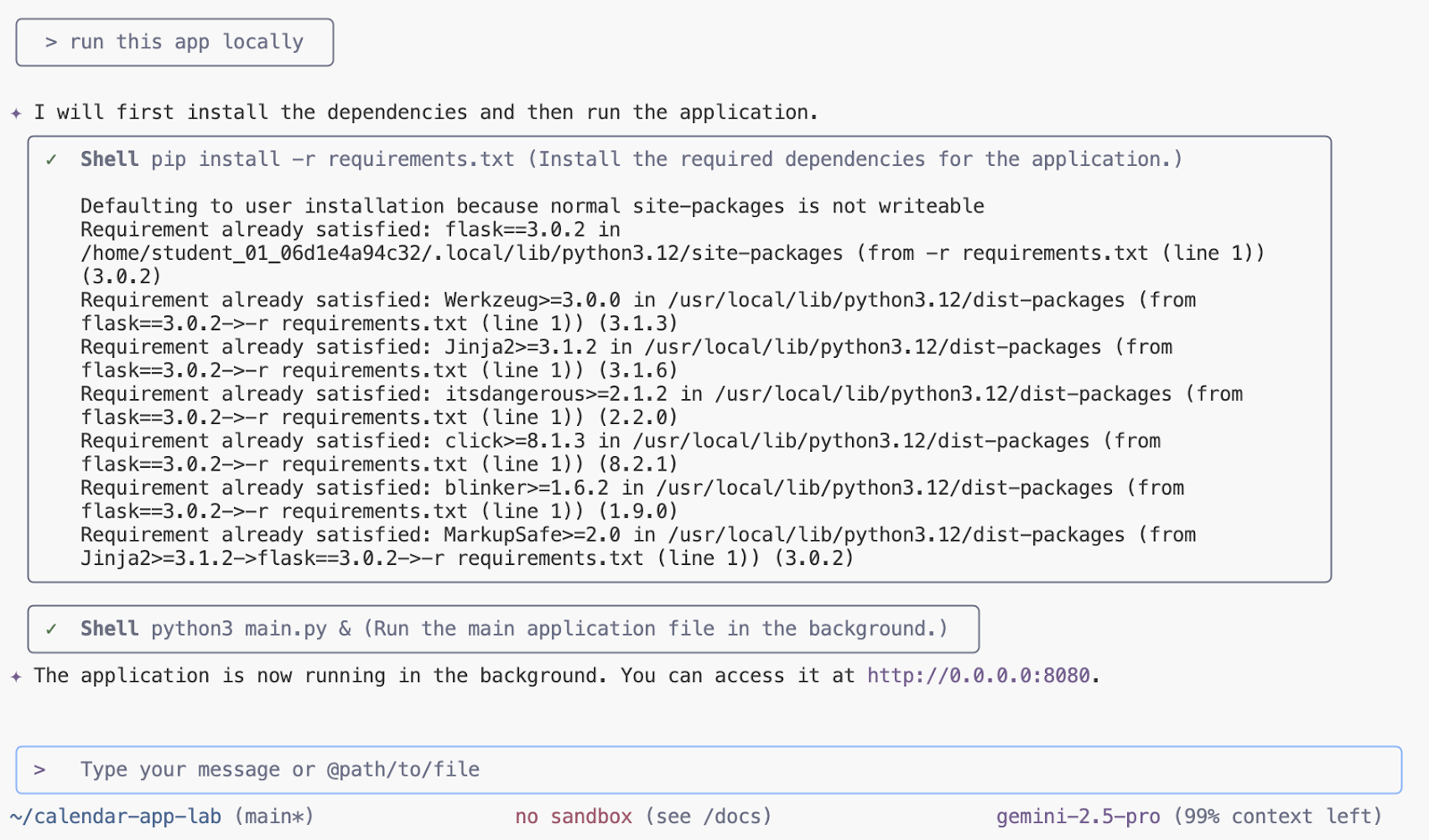1429x840 pixels.
Task: Click the bold "Shell" label of python3 block
Action: click(x=109, y=628)
